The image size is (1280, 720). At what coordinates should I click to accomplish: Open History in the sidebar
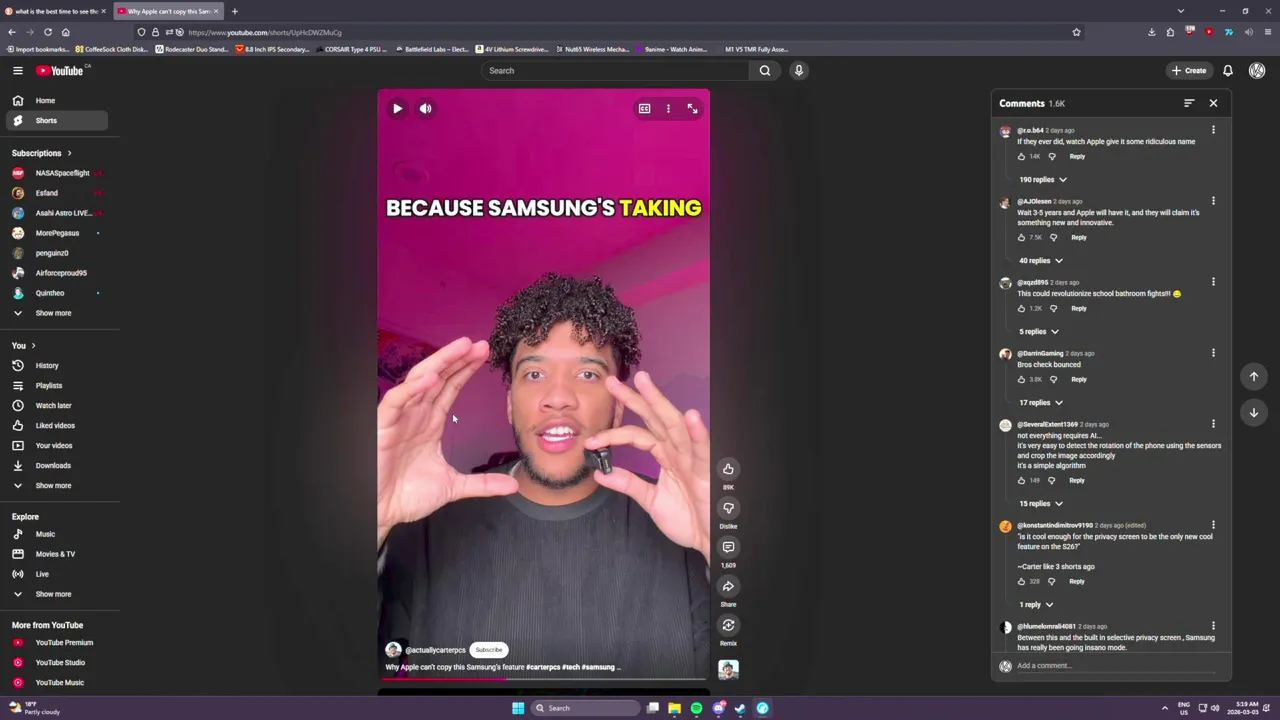tap(57, 365)
